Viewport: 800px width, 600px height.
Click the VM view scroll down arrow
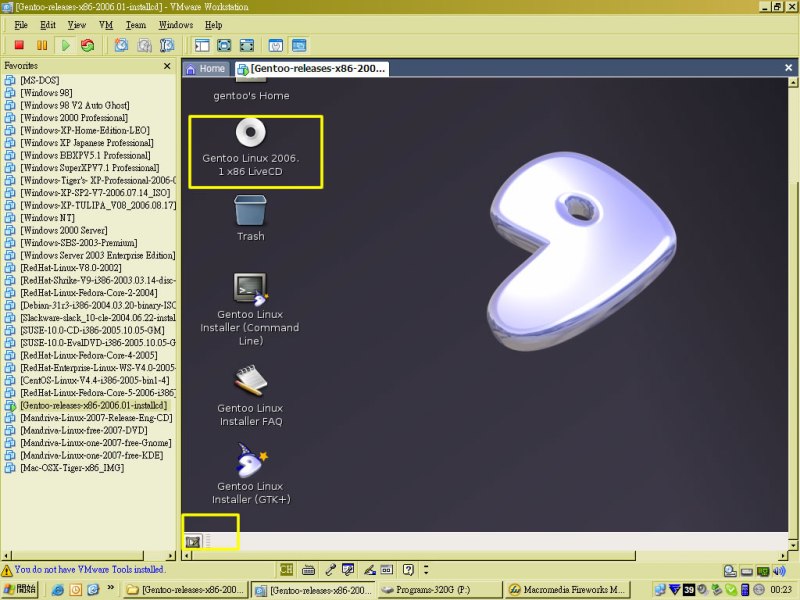click(793, 545)
